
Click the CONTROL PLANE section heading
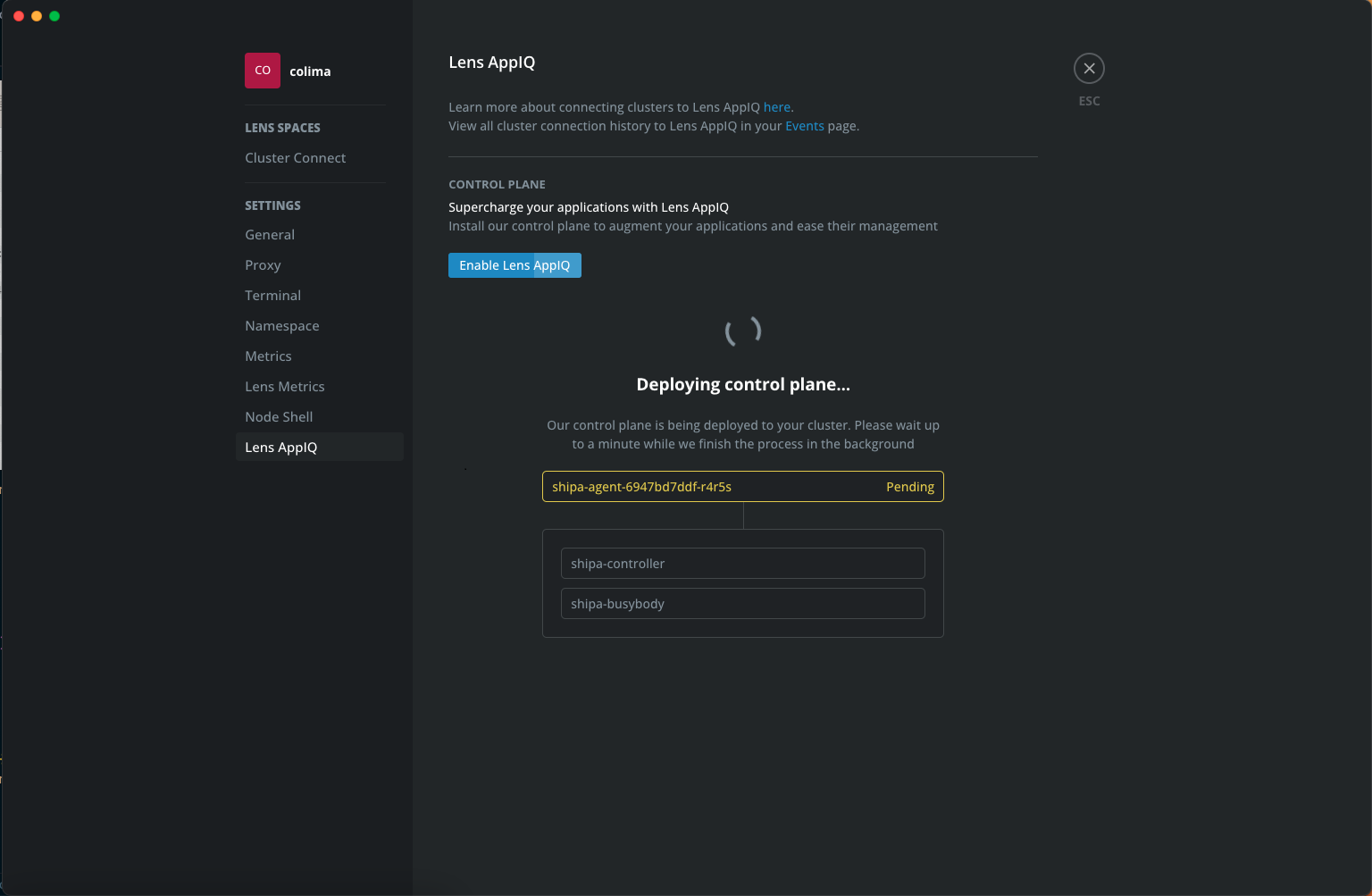click(497, 185)
